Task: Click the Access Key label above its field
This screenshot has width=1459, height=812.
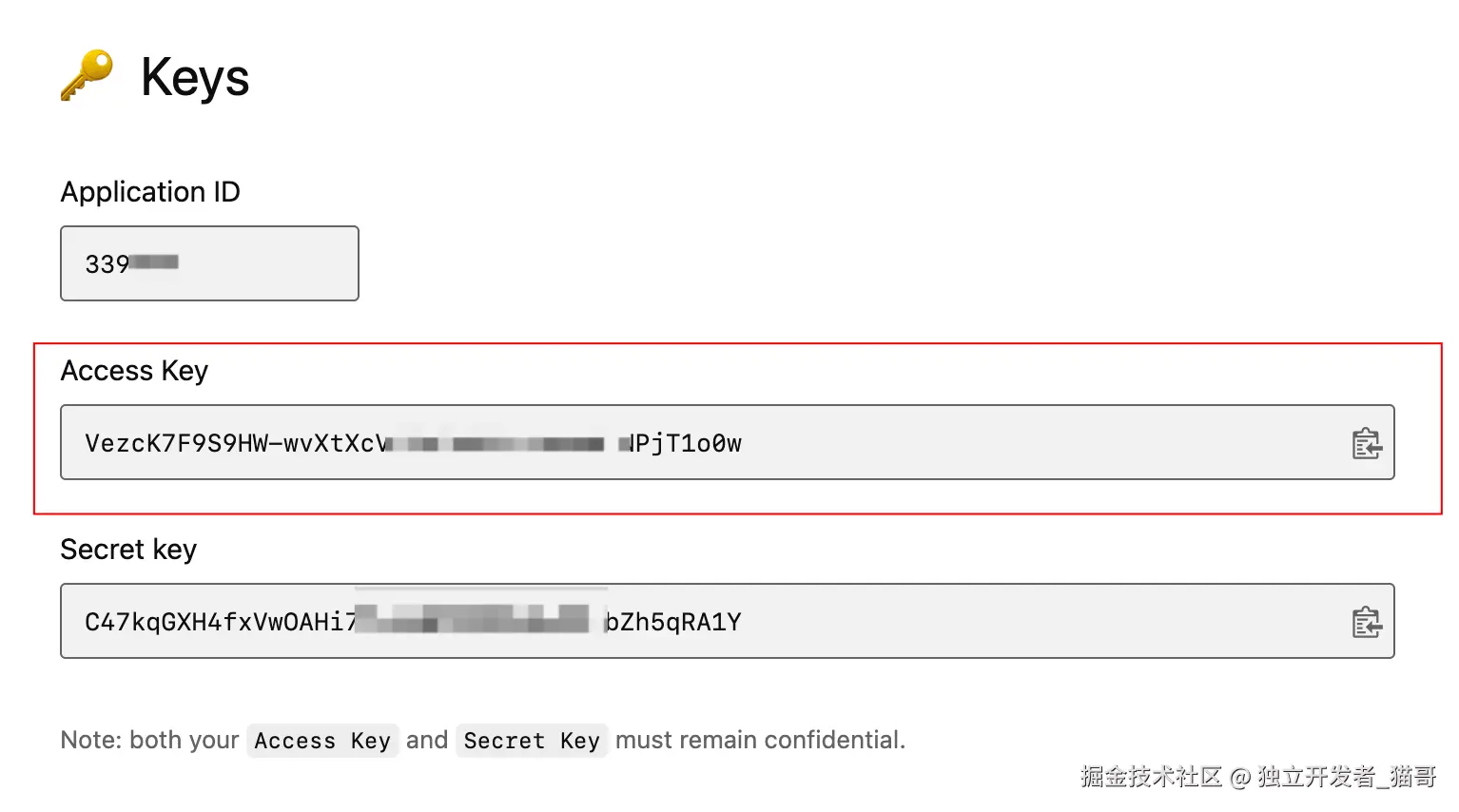Action: click(134, 371)
